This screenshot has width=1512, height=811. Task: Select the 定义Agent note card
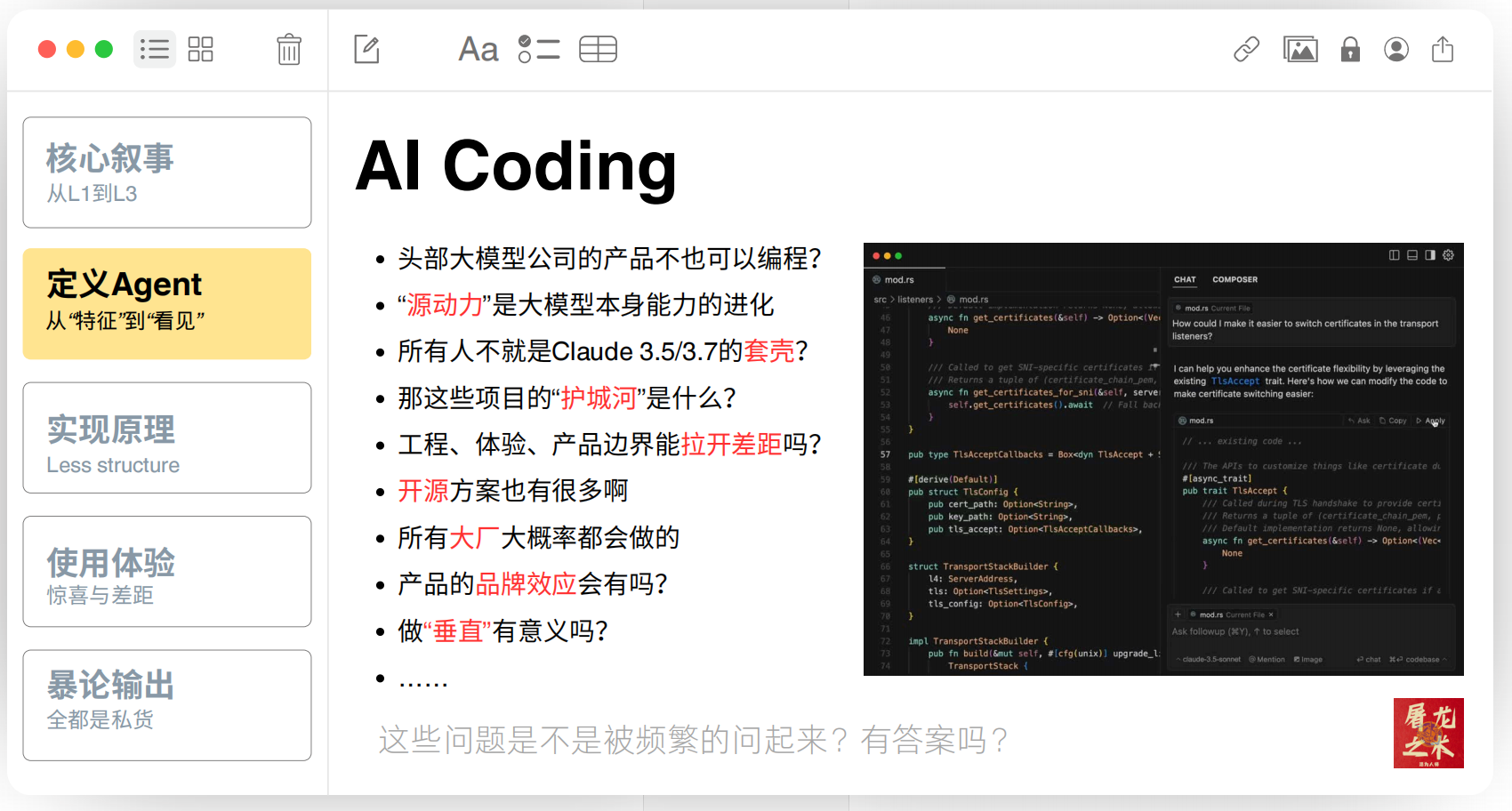167,304
